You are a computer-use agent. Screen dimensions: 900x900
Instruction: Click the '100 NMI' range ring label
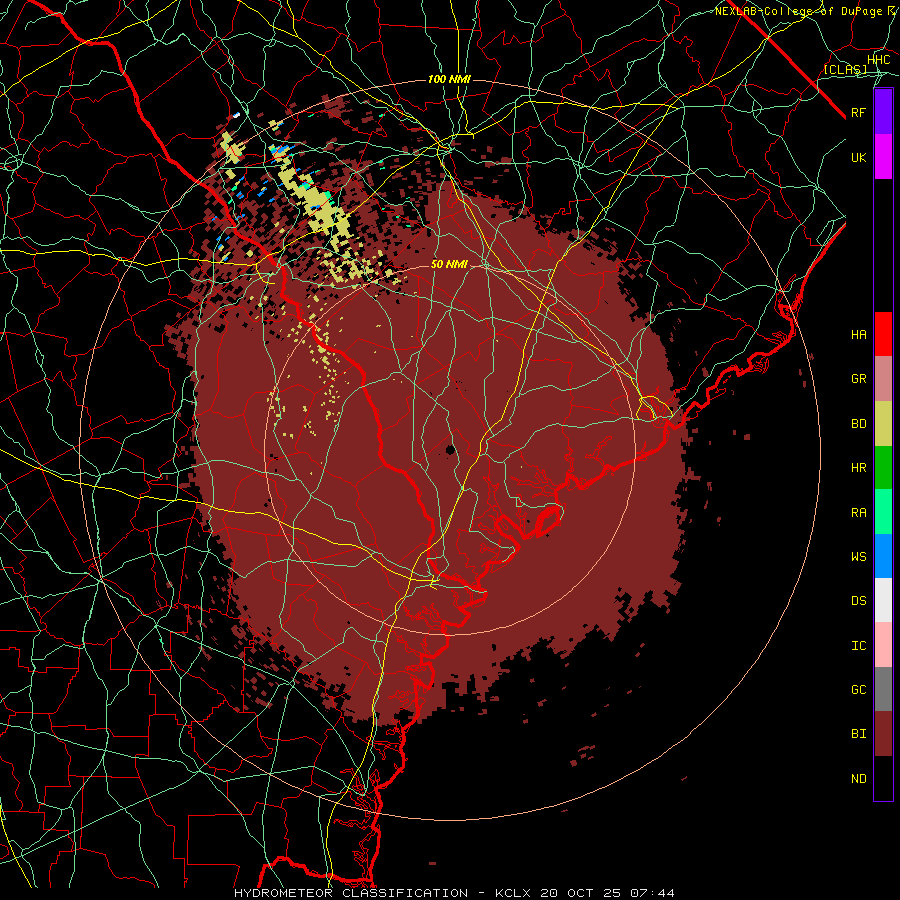click(x=449, y=79)
